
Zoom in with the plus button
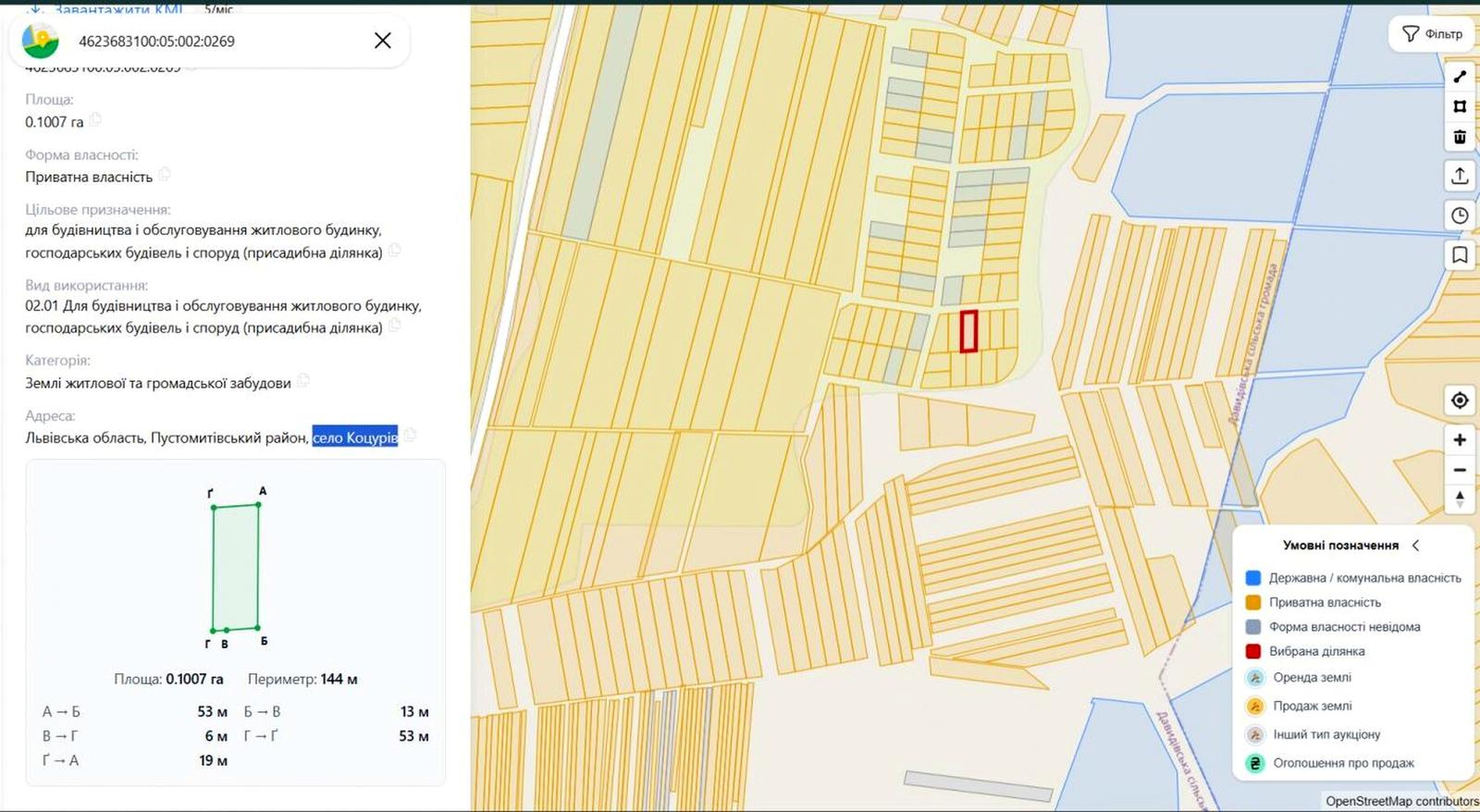point(1460,440)
